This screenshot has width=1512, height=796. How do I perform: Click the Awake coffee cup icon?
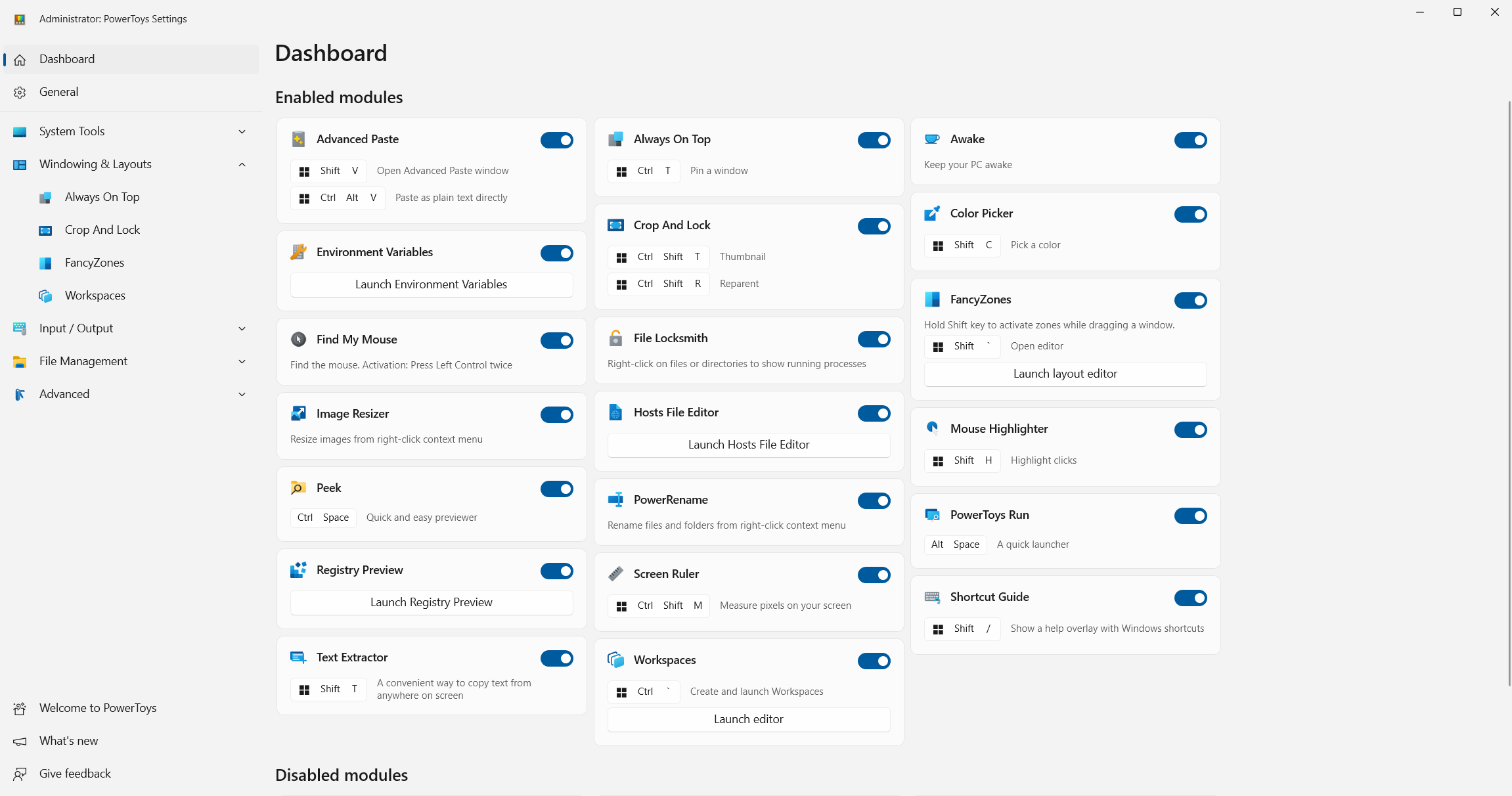tap(932, 139)
